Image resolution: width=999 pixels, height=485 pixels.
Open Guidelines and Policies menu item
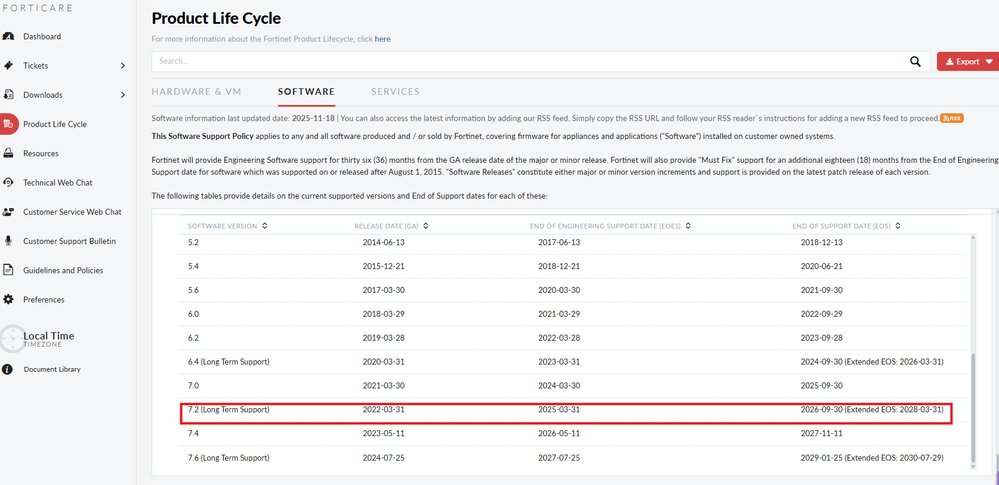[63, 270]
